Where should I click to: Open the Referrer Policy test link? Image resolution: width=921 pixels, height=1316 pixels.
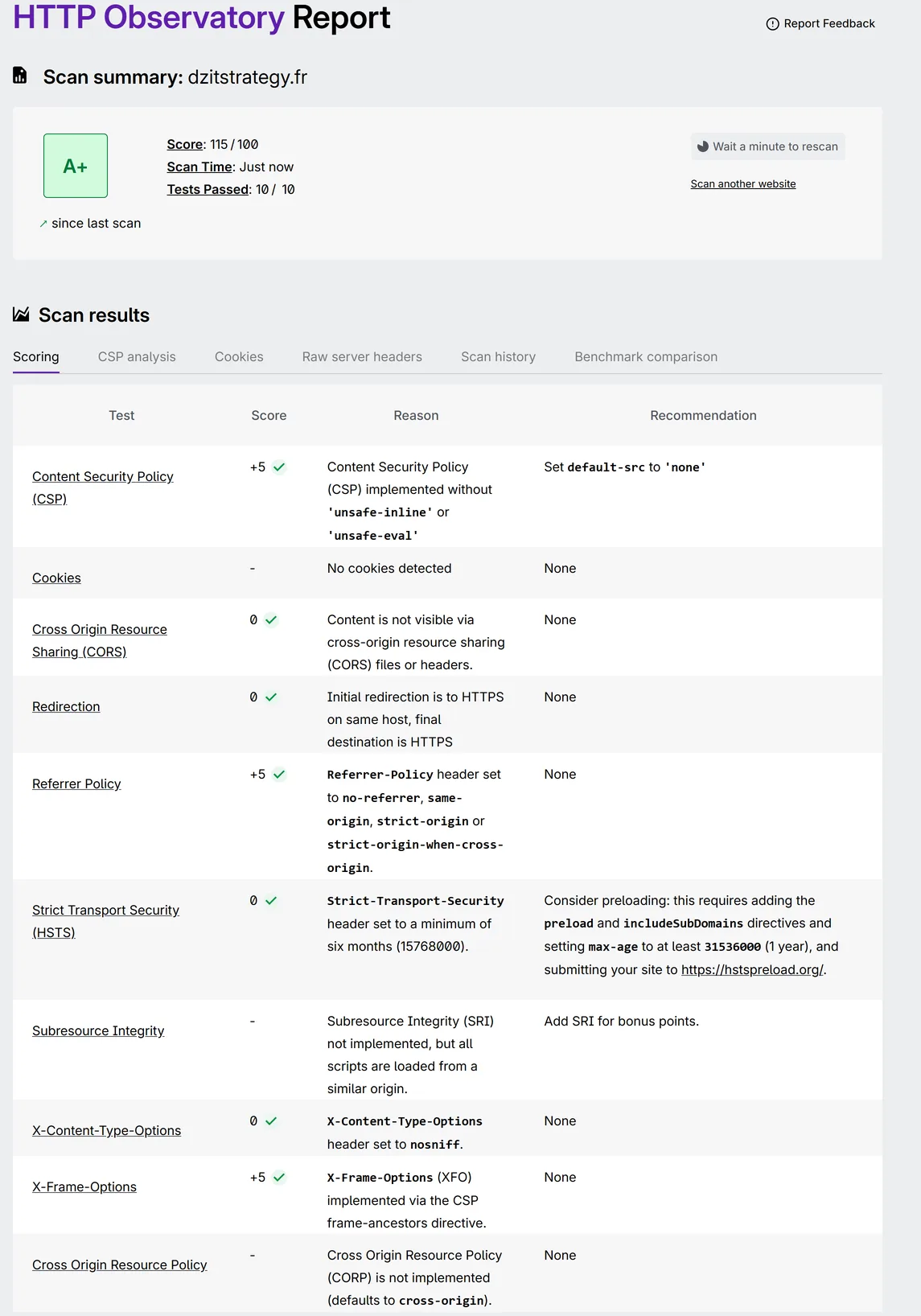pyautogui.click(x=76, y=783)
